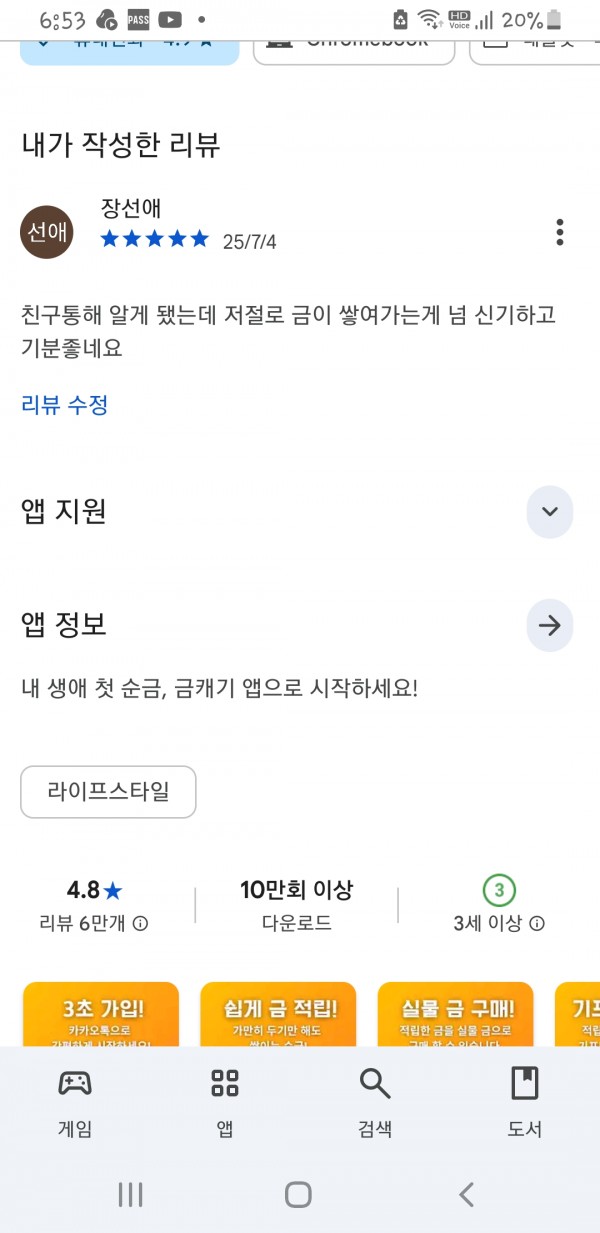
Task: Tap the brown 선애 profile avatar
Action: pyautogui.click(x=47, y=232)
